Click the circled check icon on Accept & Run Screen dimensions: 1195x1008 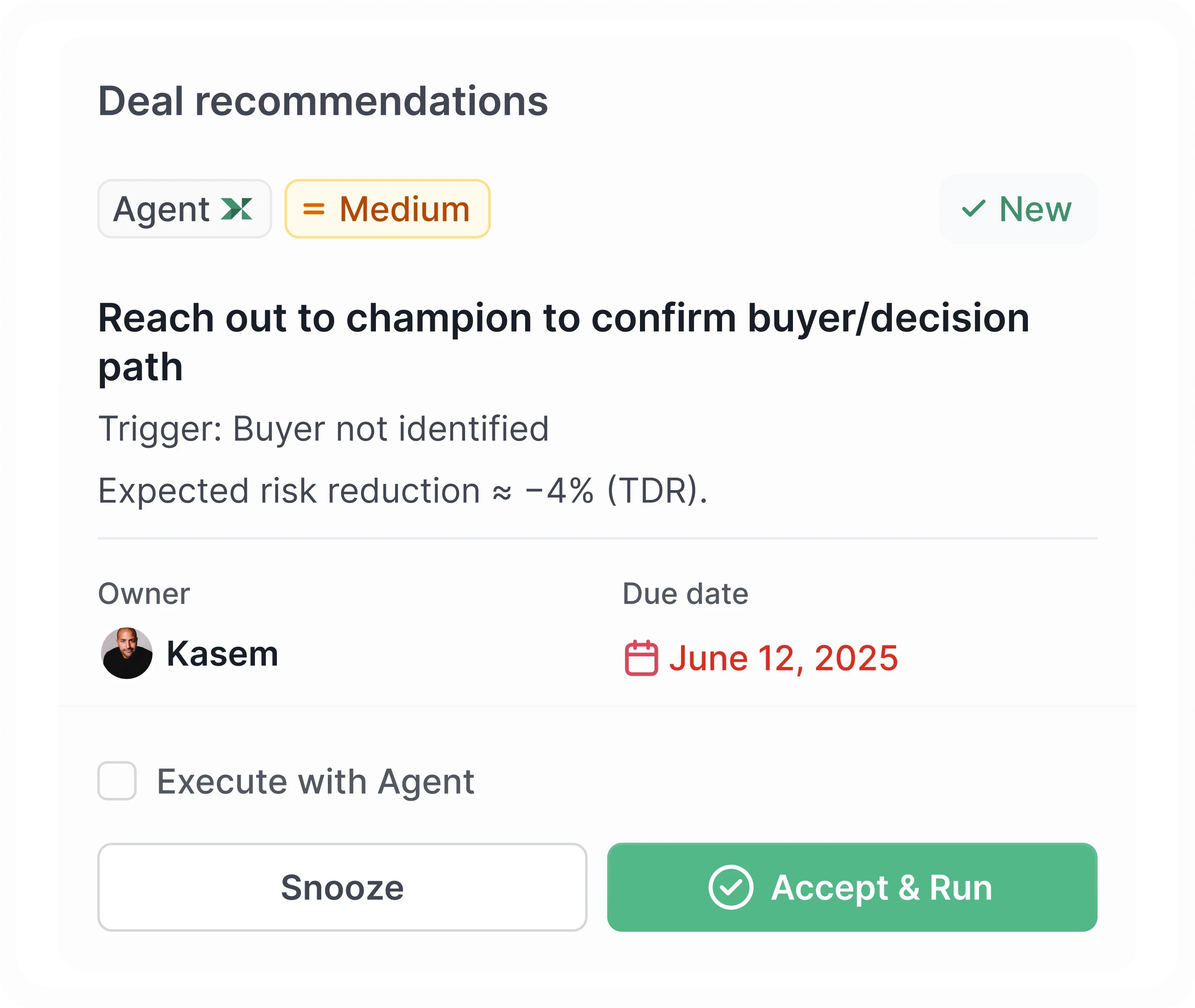pyautogui.click(x=730, y=887)
